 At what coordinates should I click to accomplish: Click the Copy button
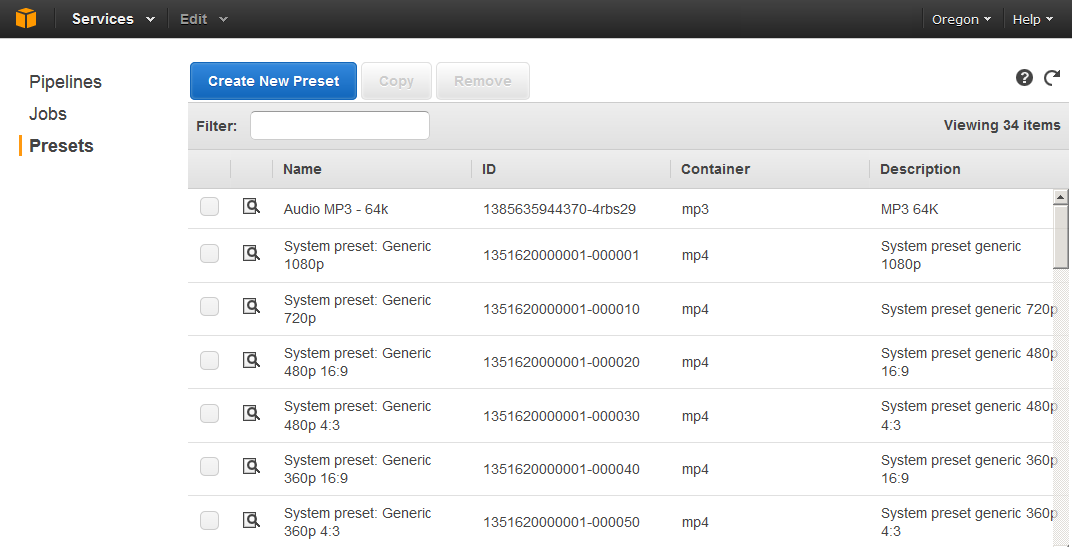coord(397,81)
